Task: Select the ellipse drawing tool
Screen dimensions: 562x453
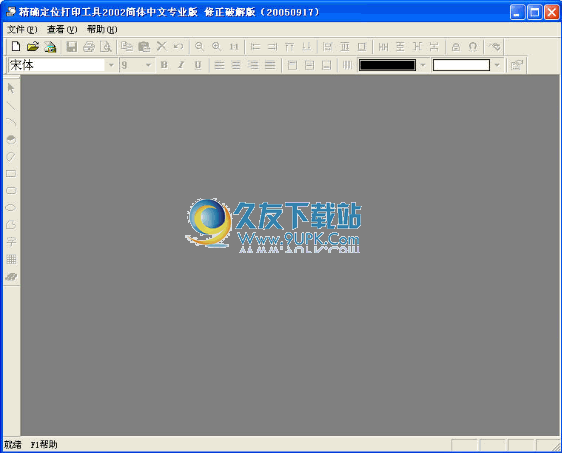Action: 11,208
